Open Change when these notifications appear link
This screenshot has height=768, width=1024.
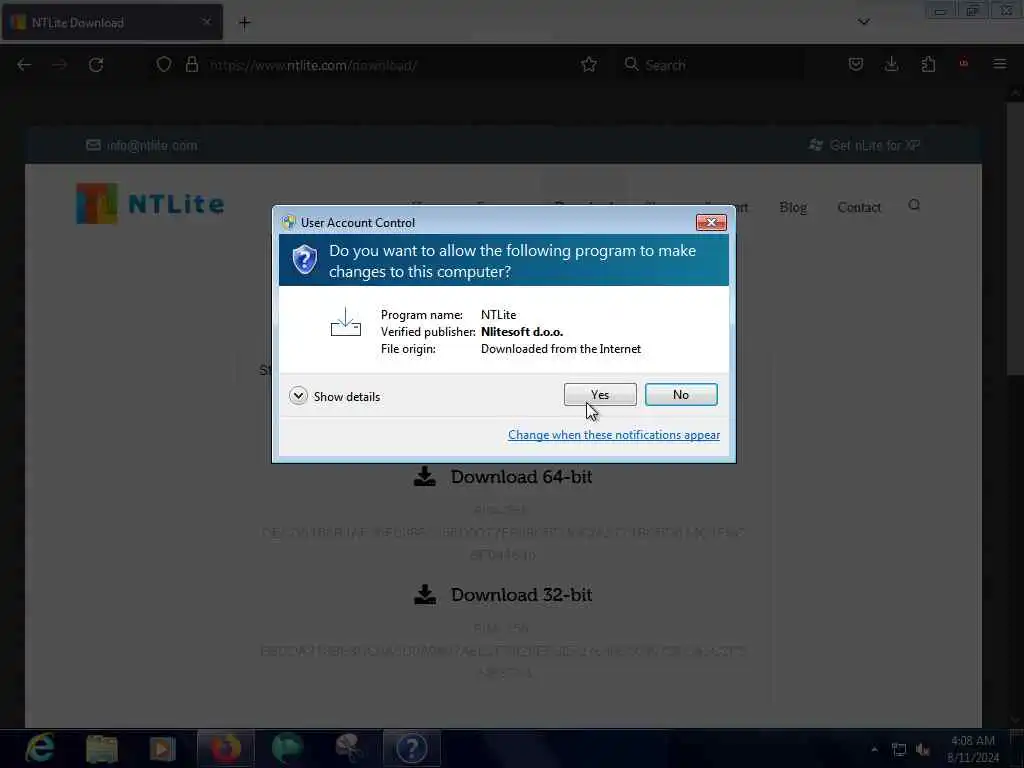click(x=614, y=435)
